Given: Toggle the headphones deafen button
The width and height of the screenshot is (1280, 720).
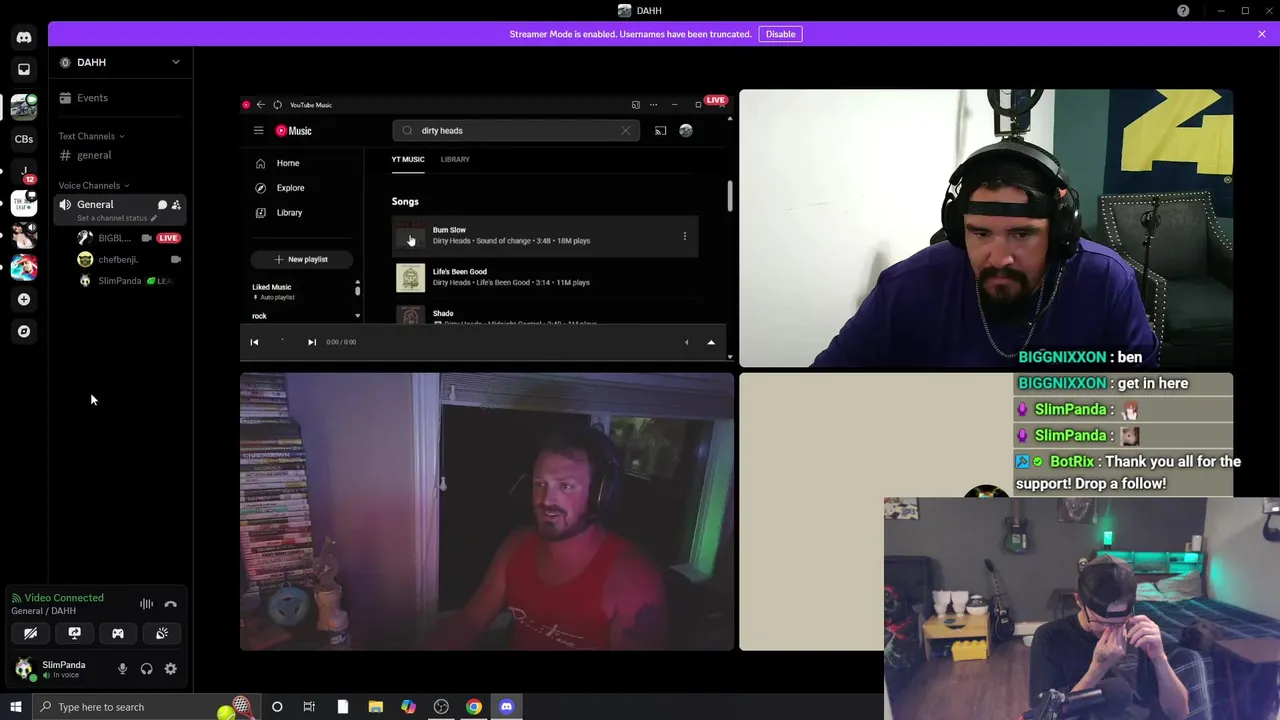Looking at the screenshot, I should pos(146,669).
